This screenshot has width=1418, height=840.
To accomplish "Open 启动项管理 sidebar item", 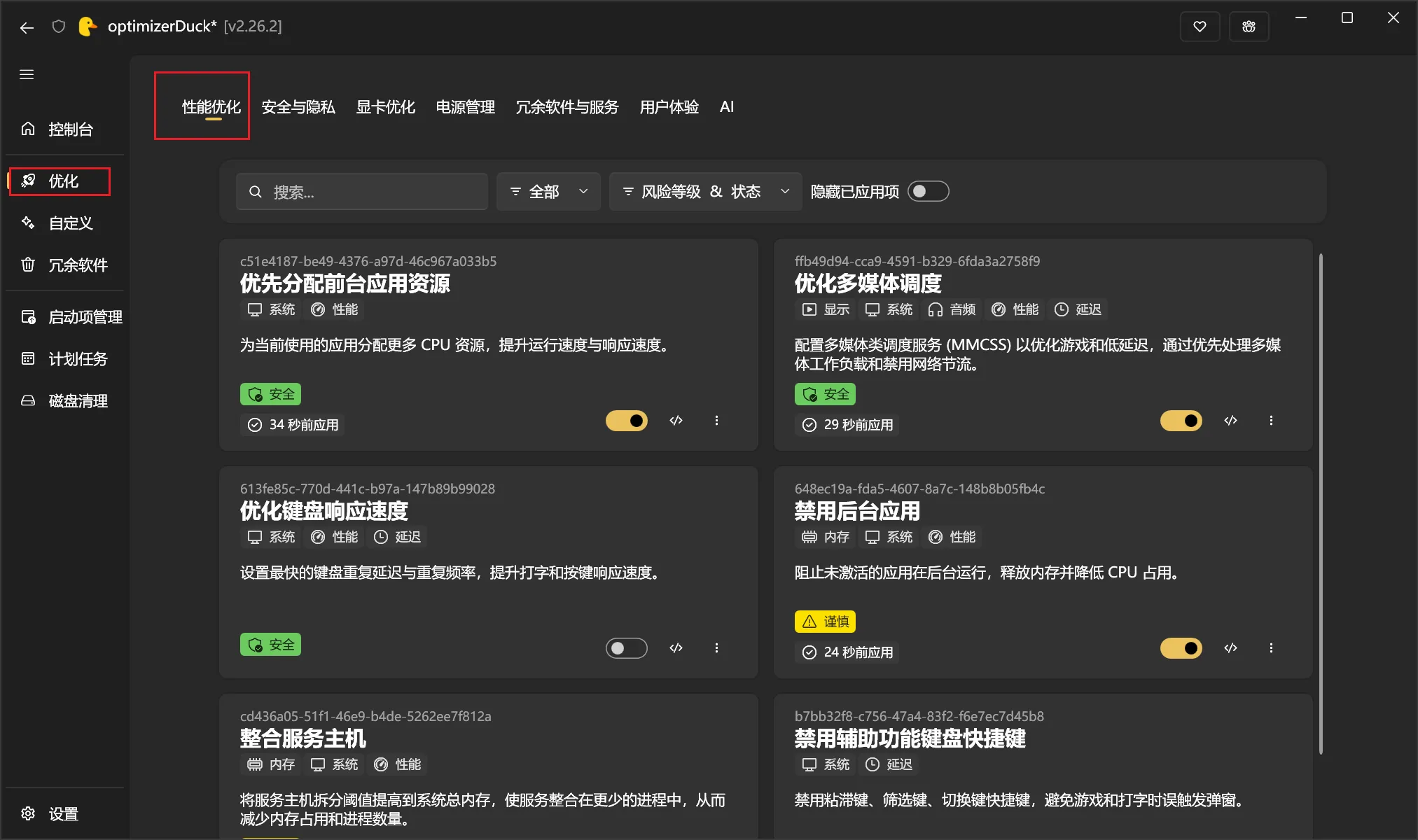I will (x=65, y=316).
